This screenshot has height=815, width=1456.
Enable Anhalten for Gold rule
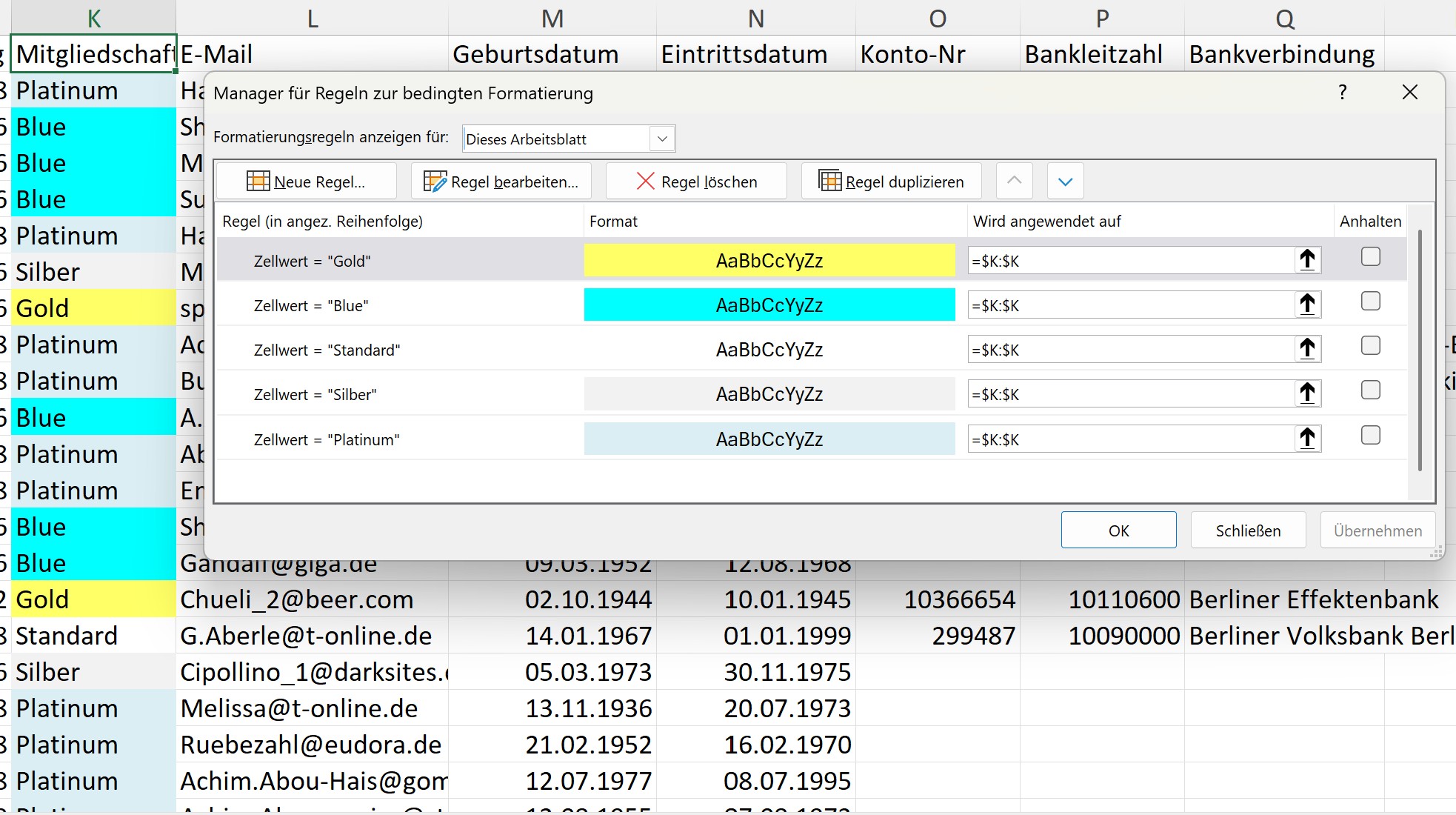coord(1370,256)
